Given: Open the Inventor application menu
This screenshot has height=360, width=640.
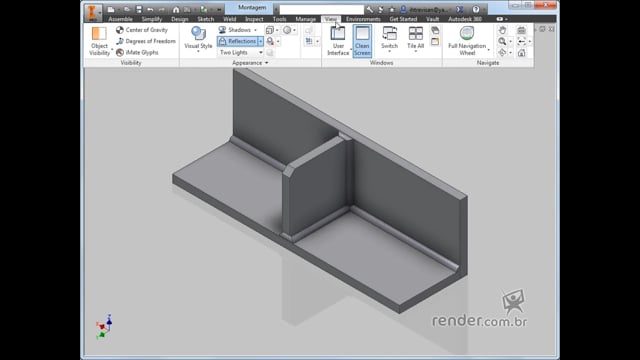Looking at the screenshot, I should tap(92, 12).
